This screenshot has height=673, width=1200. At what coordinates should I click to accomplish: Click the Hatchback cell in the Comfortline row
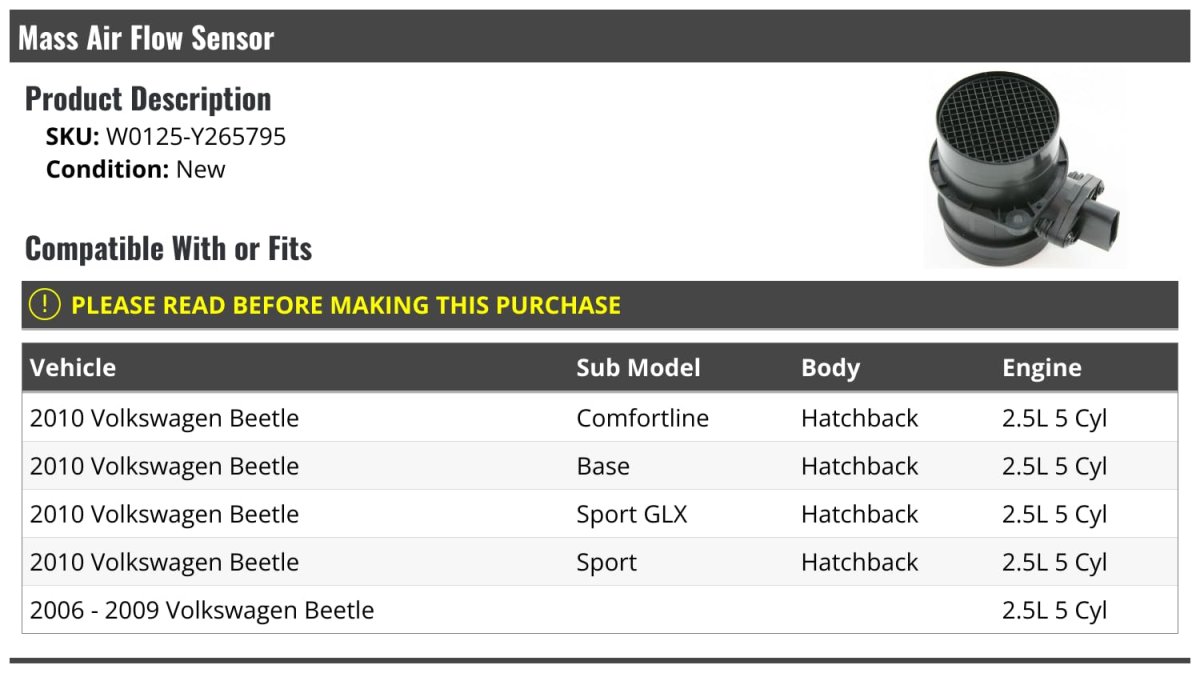click(x=859, y=418)
